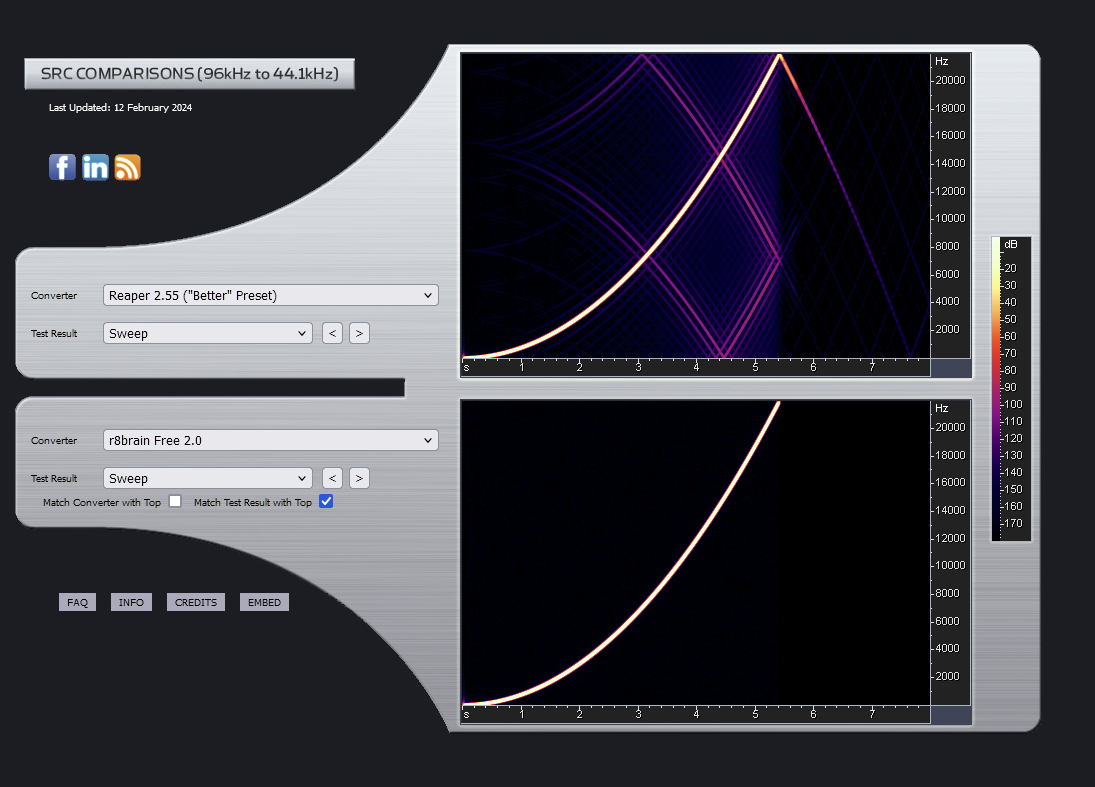Click the top panel Converter label

pyautogui.click(x=54, y=295)
